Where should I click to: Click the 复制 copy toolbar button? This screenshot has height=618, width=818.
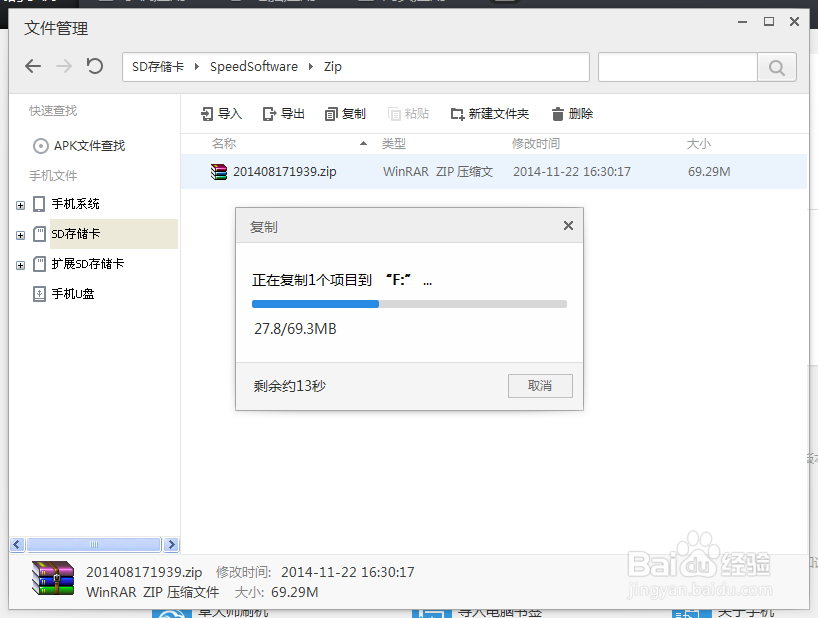345,114
